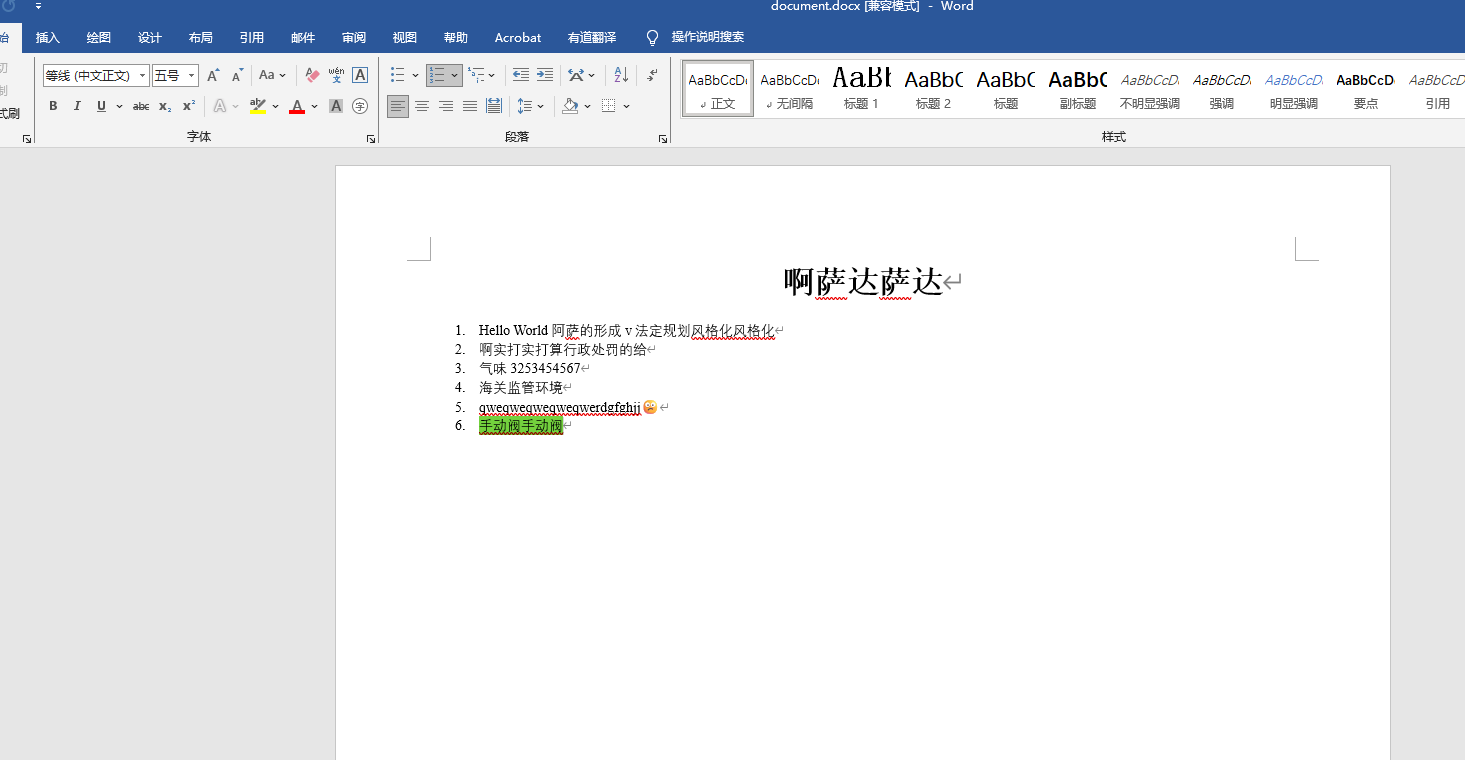Click the subscript icon
Image resolution: width=1465 pixels, height=760 pixels.
[x=163, y=105]
